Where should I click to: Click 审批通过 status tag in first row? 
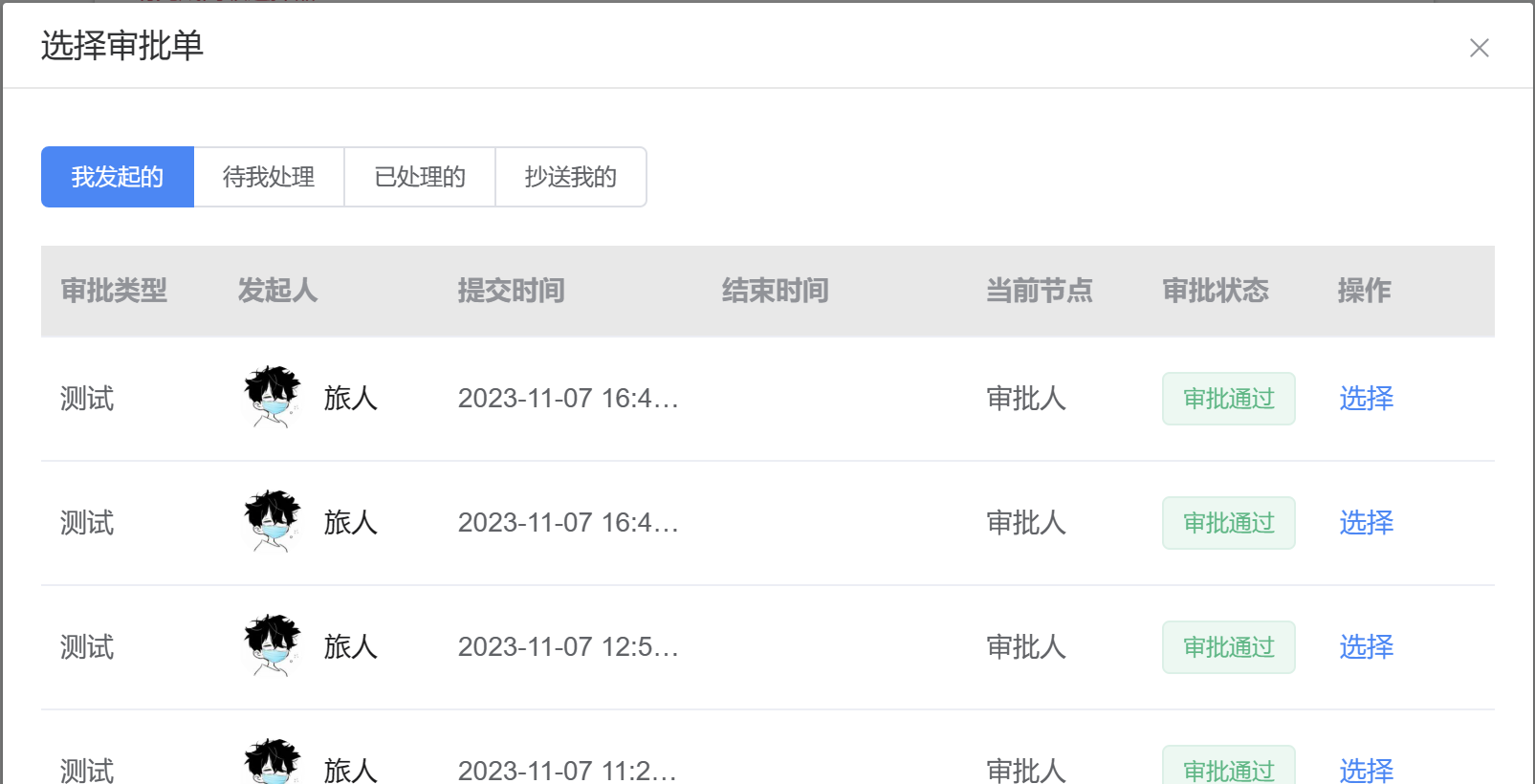[x=1229, y=399]
